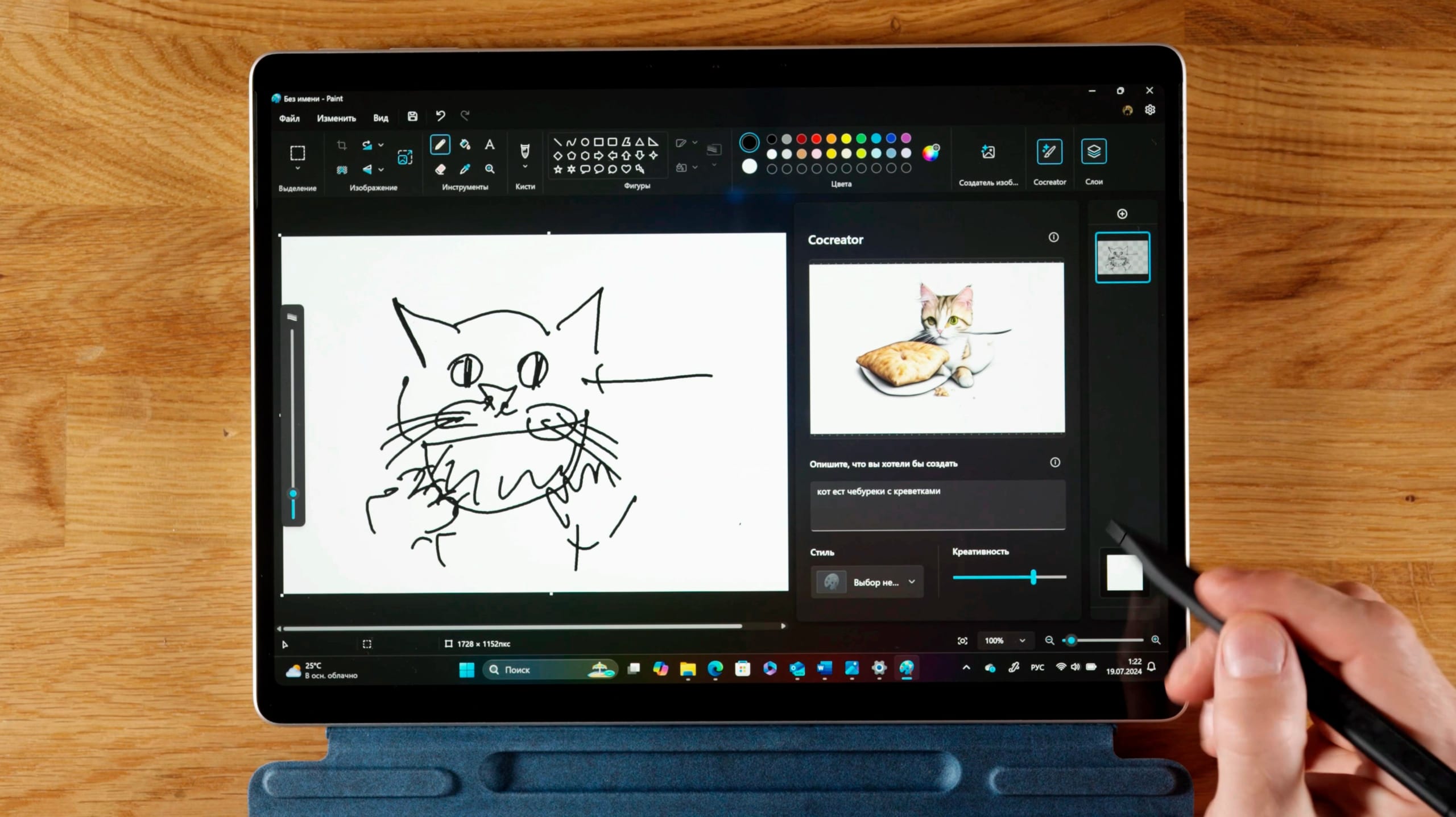Select the Fill with color tool
The width and height of the screenshot is (1456, 817).
click(465, 145)
